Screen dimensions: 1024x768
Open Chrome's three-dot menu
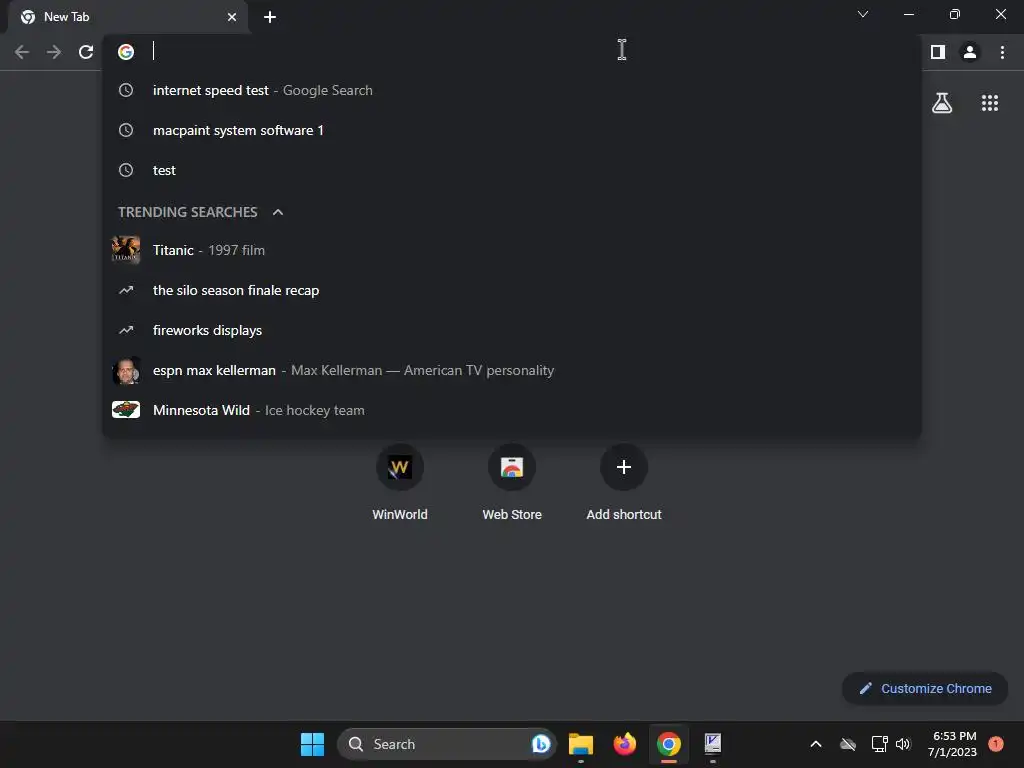click(x=1002, y=52)
